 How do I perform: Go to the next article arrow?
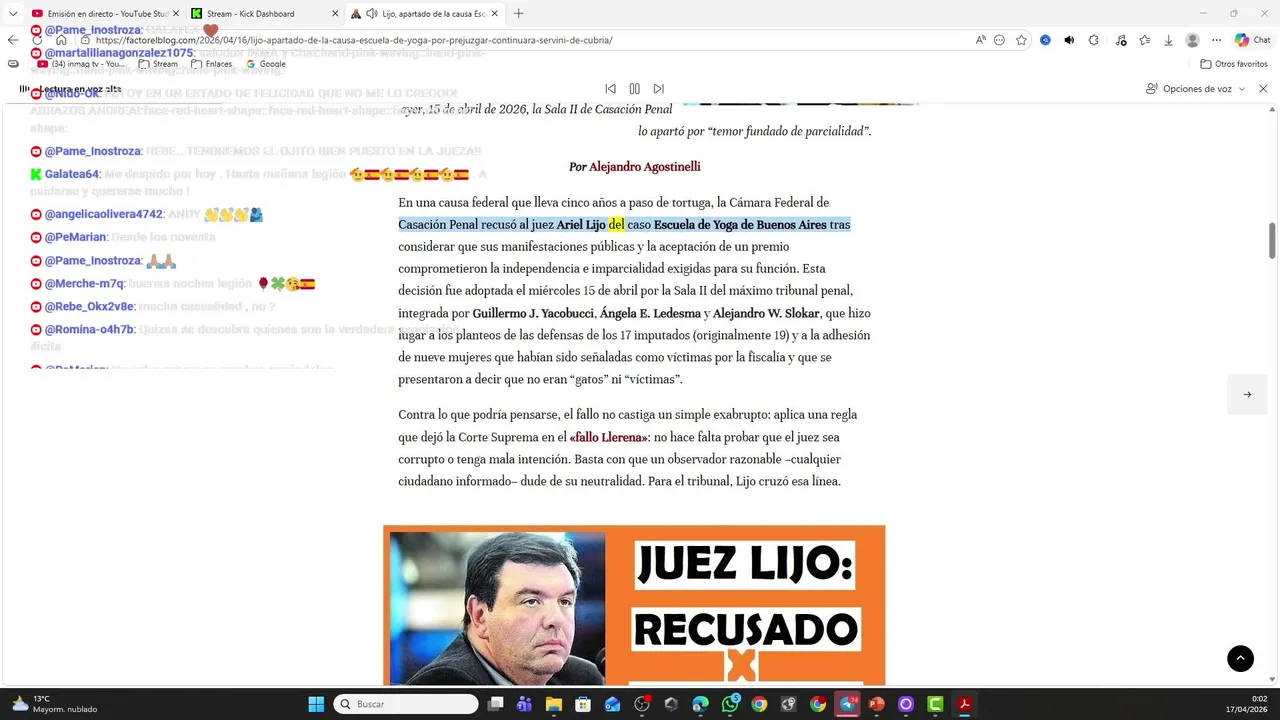pyautogui.click(x=1247, y=394)
